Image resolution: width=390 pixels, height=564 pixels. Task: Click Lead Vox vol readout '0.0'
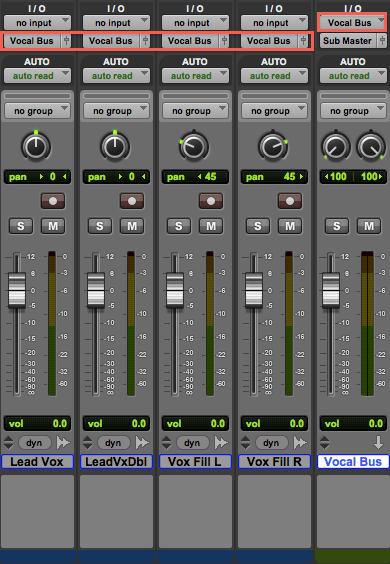(60, 423)
